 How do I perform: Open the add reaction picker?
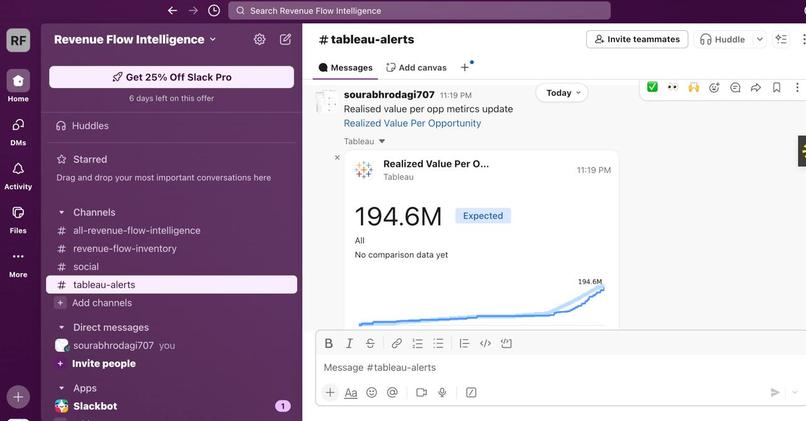(715, 87)
